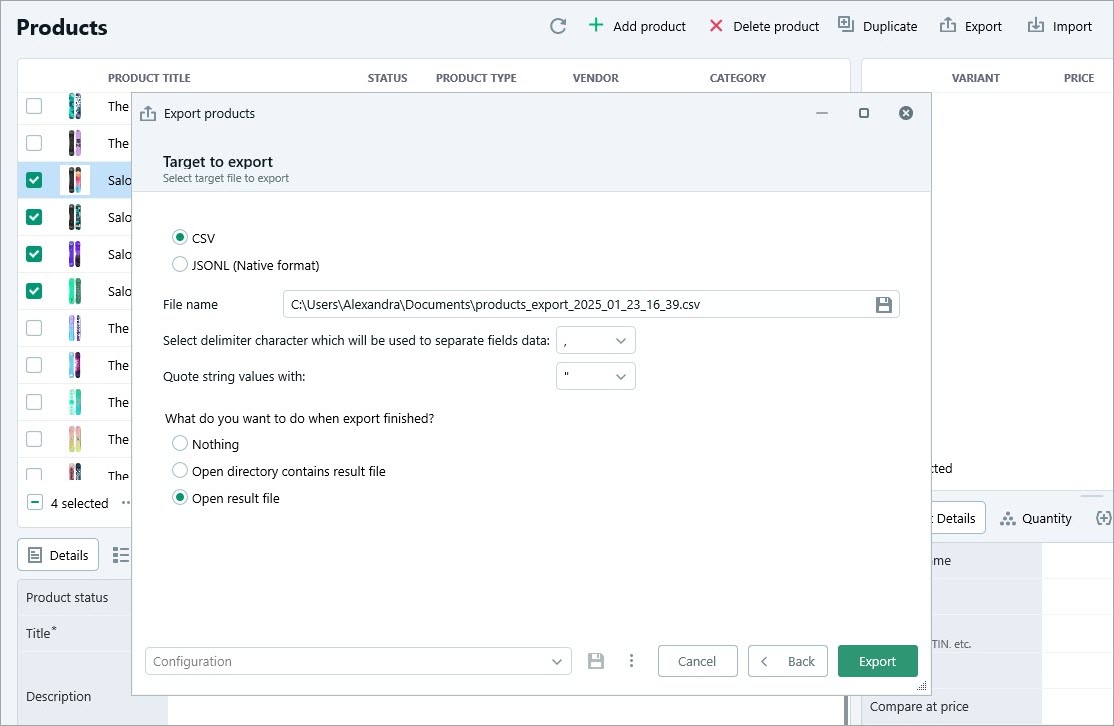
Task: Click the PRODUCT TYPE column header
Action: [x=476, y=78]
